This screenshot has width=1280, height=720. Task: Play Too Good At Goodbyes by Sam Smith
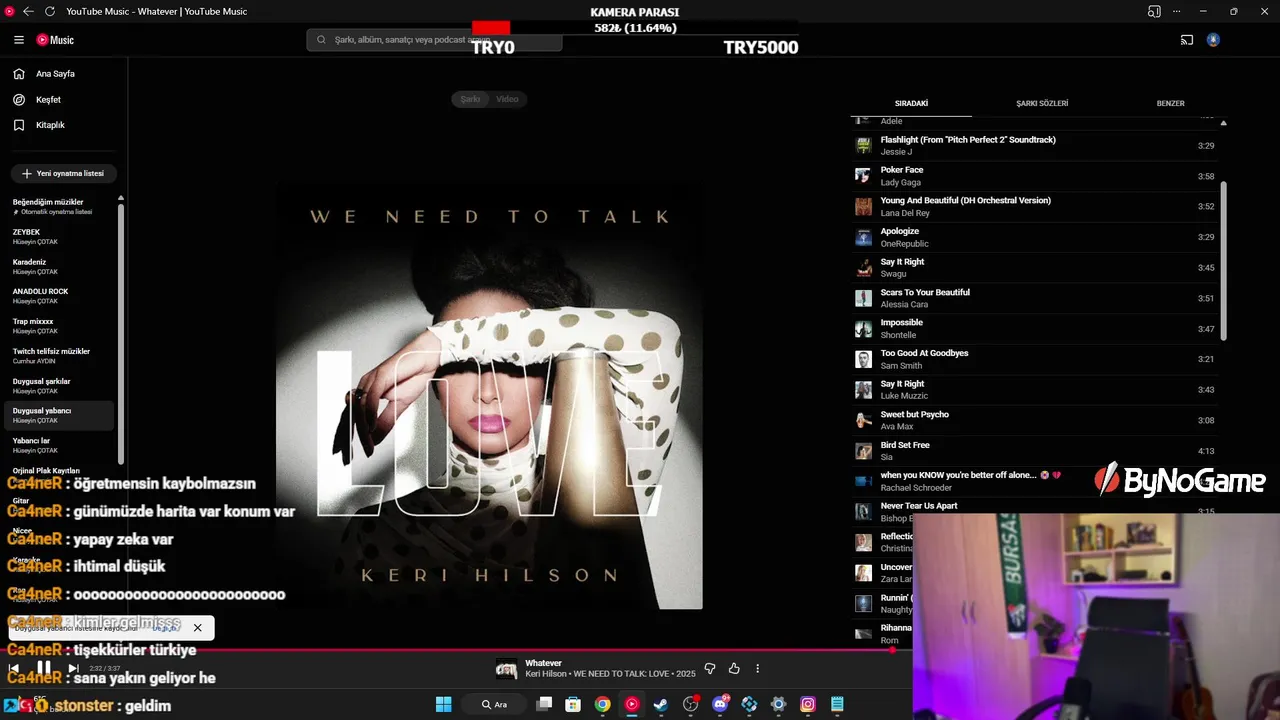[1036, 359]
